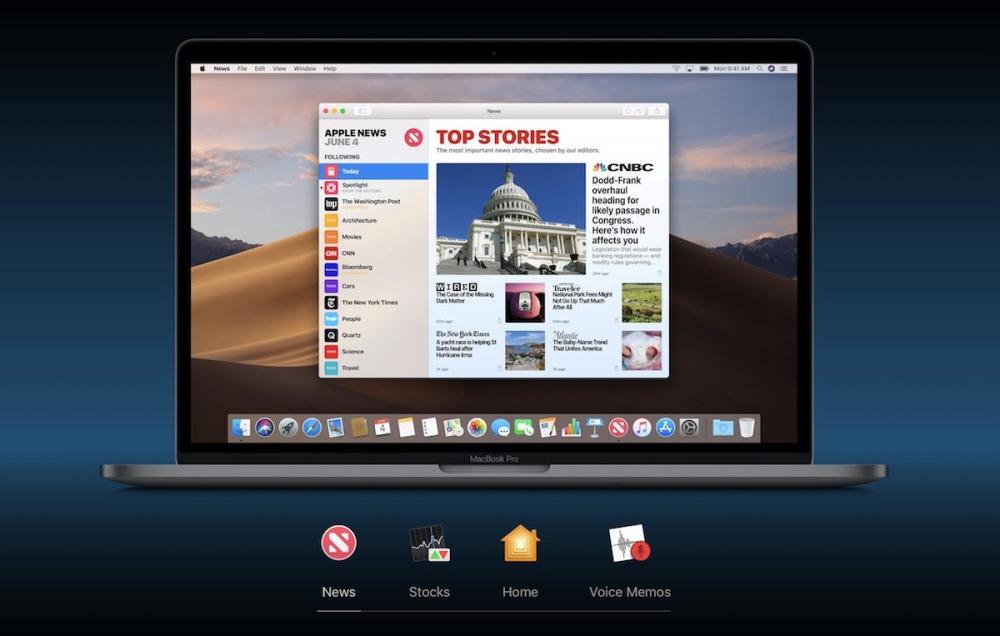Viewport: 1000px width, 636px height.
Task: Click the News icon in dock
Action: 618,427
